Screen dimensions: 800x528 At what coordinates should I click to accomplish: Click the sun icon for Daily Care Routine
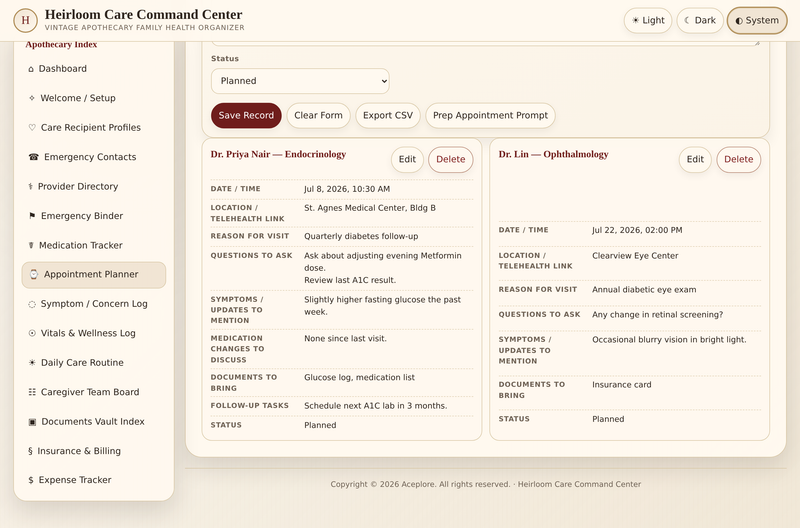point(32,363)
